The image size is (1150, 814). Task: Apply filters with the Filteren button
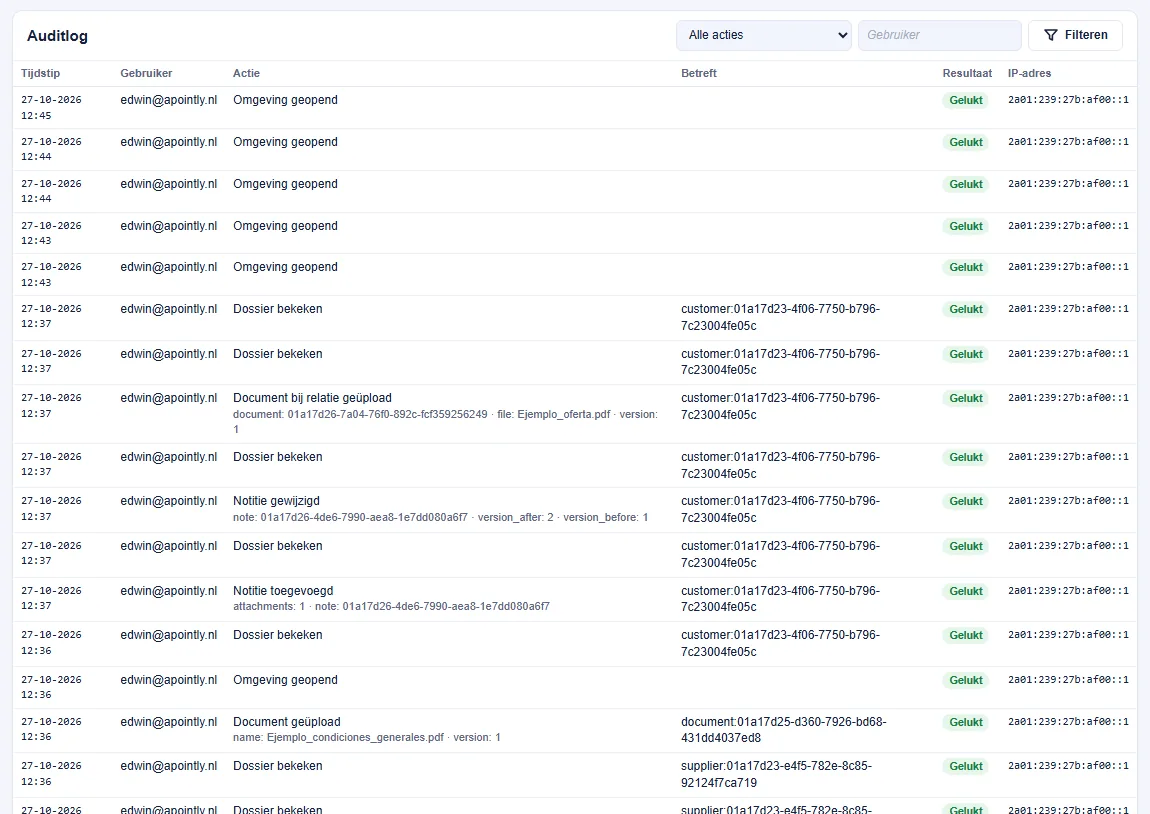pyautogui.click(x=1075, y=35)
